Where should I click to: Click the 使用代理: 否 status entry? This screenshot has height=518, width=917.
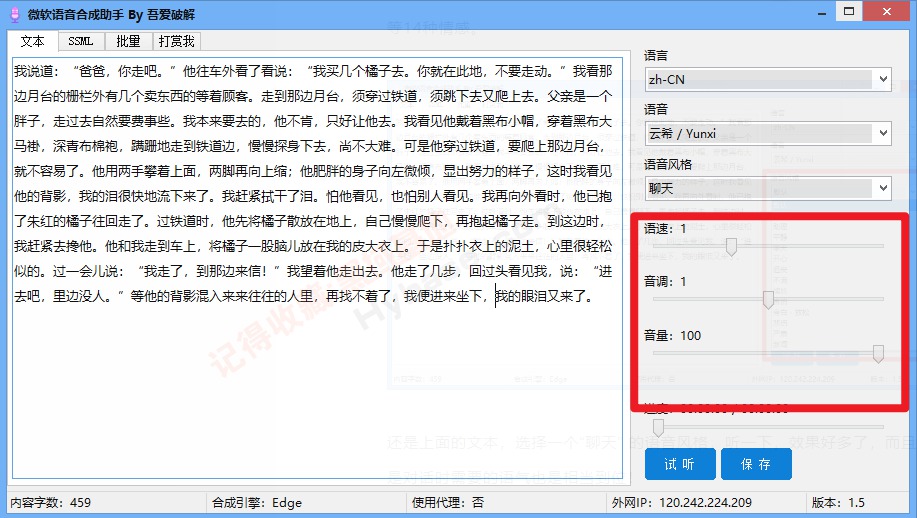tap(447, 503)
